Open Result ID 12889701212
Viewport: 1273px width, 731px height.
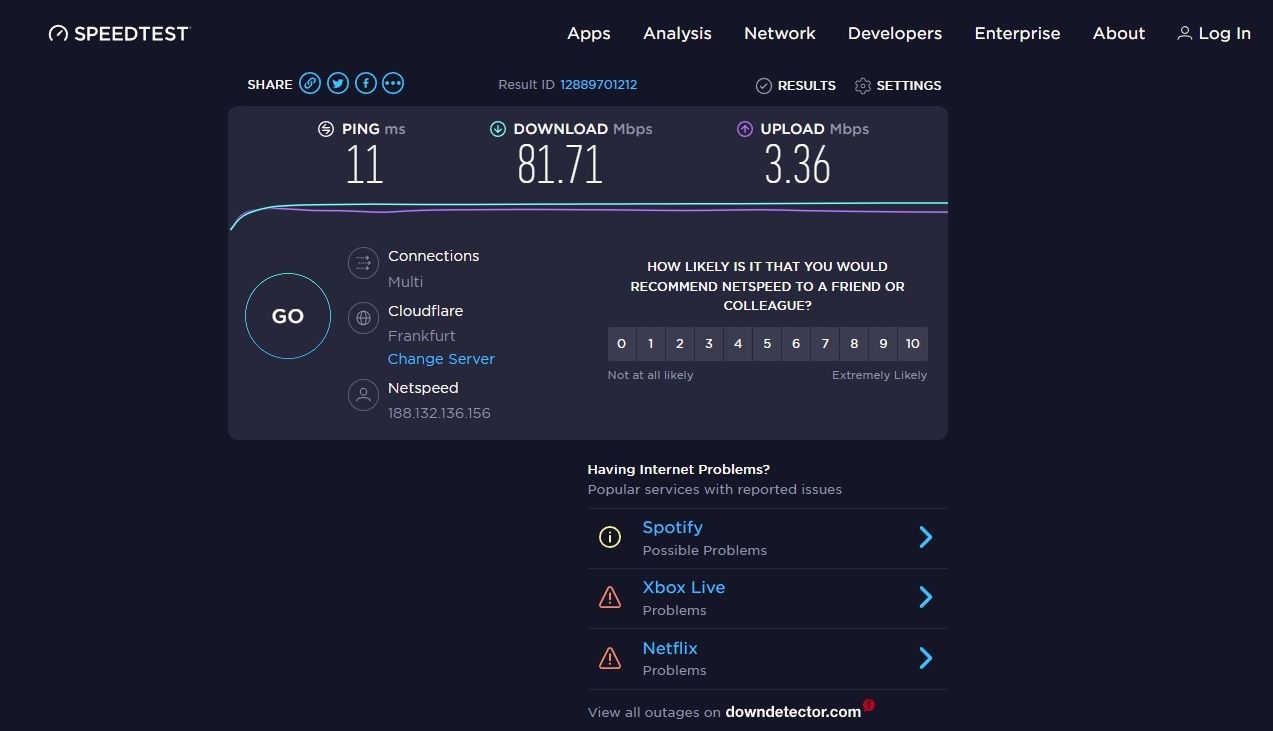click(599, 84)
